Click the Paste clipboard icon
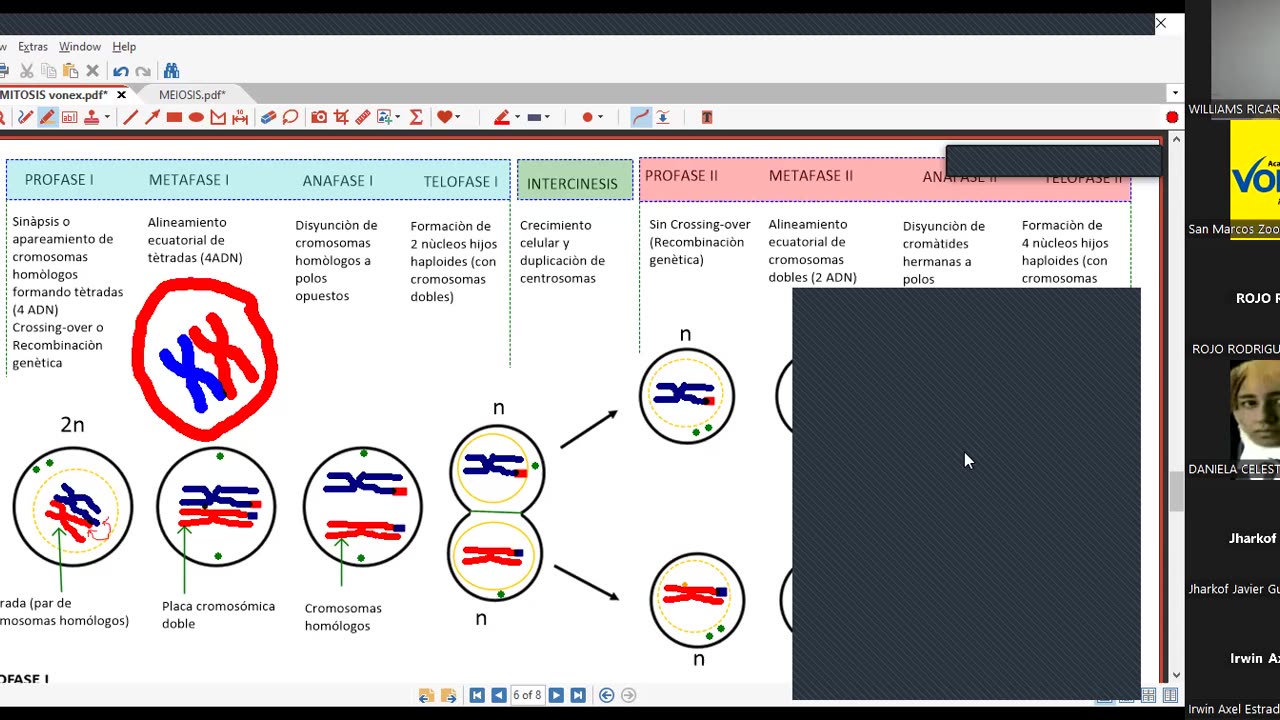This screenshot has width=1280, height=720. pyautogui.click(x=70, y=71)
